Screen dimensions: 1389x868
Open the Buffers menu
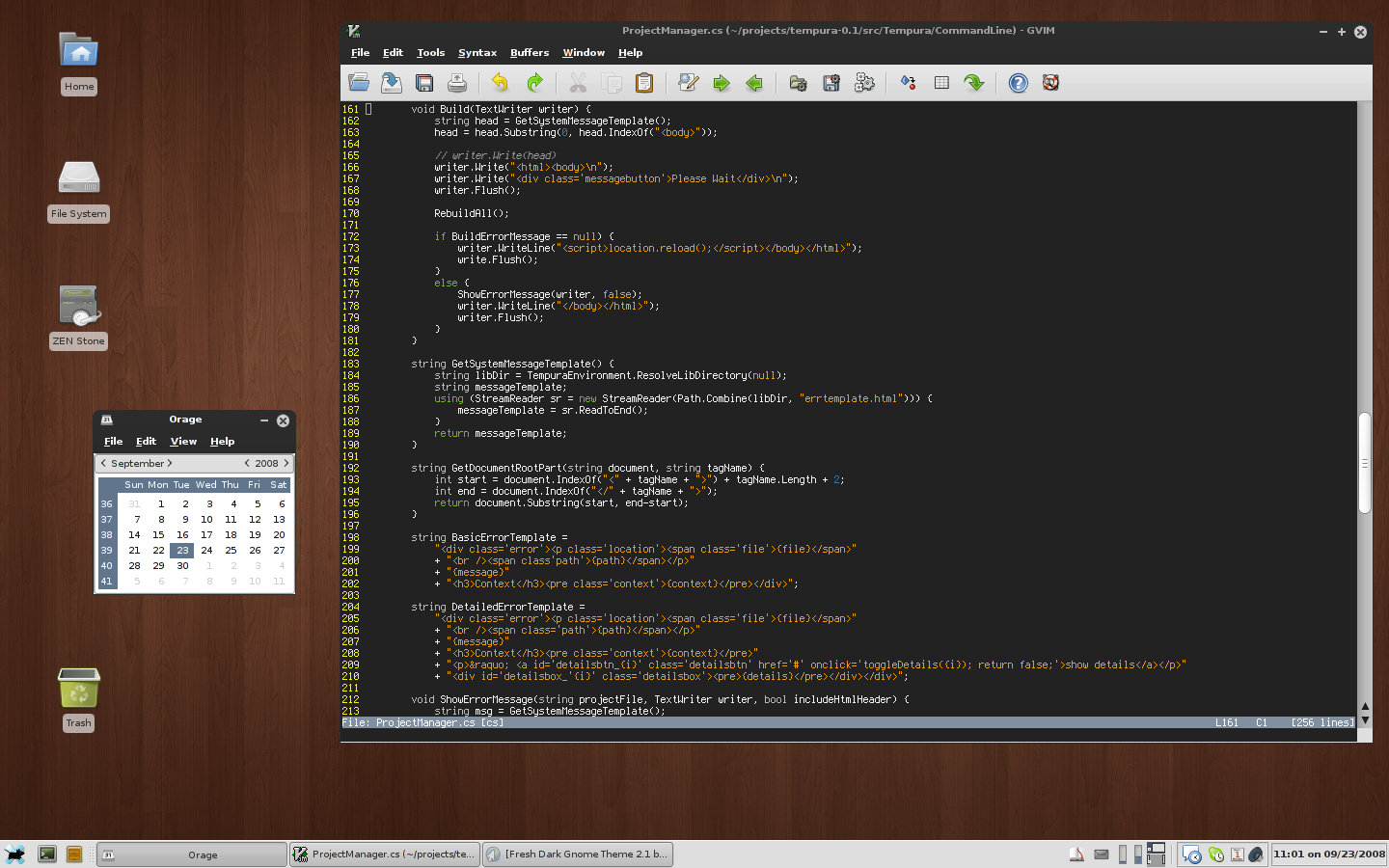pyautogui.click(x=530, y=53)
